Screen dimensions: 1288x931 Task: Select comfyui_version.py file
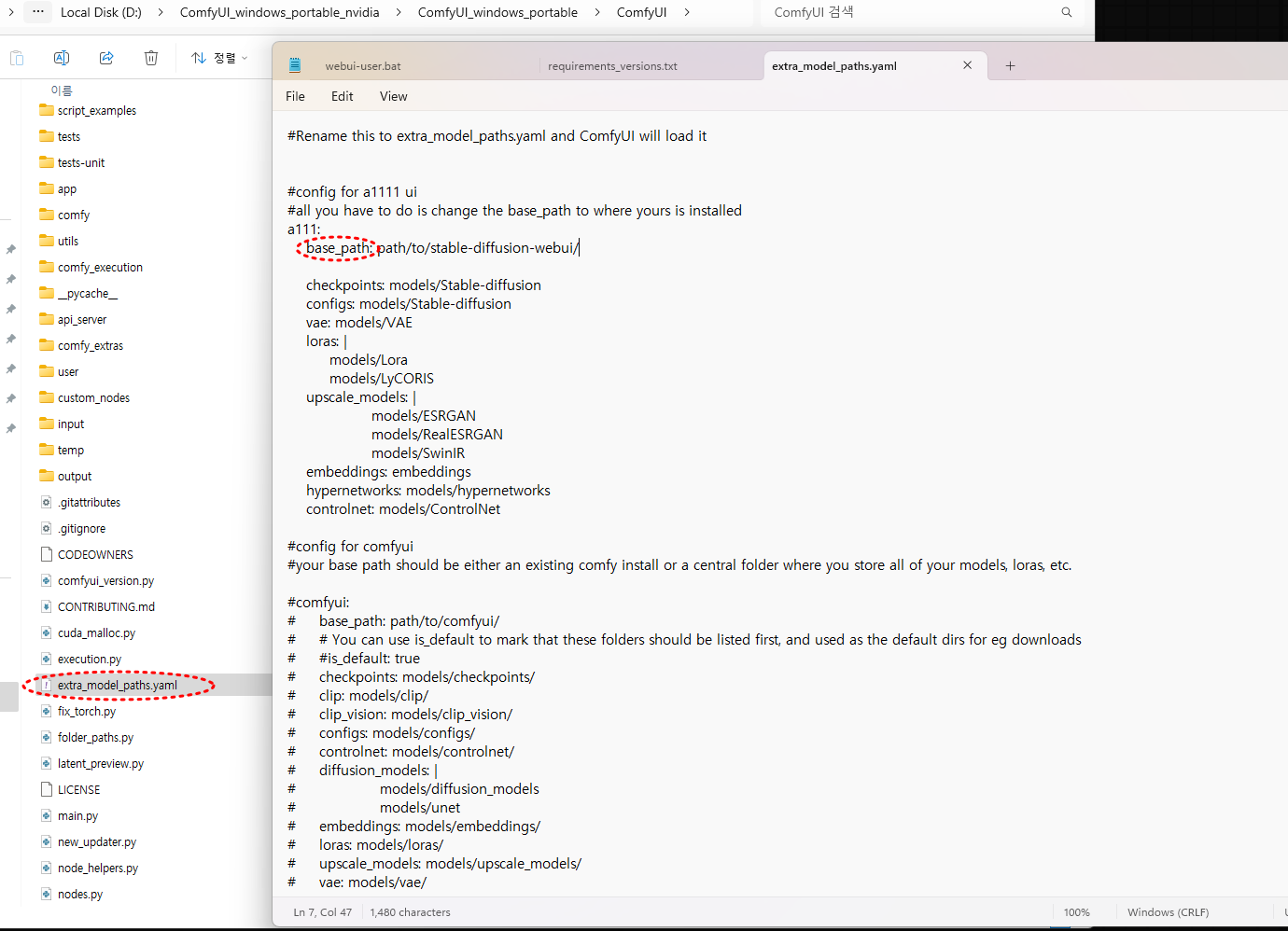pyautogui.click(x=105, y=580)
